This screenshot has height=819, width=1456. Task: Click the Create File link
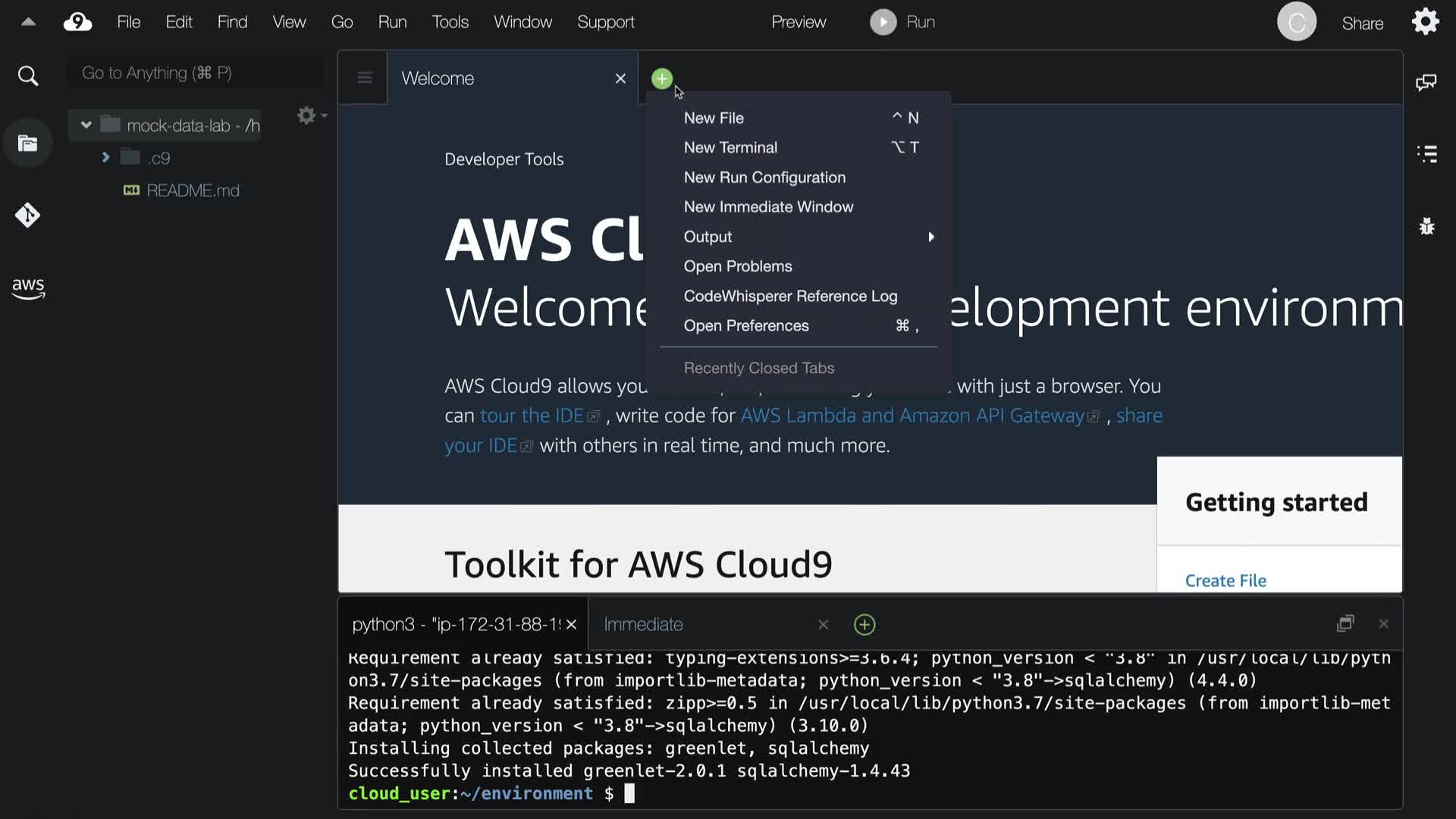(x=1225, y=580)
